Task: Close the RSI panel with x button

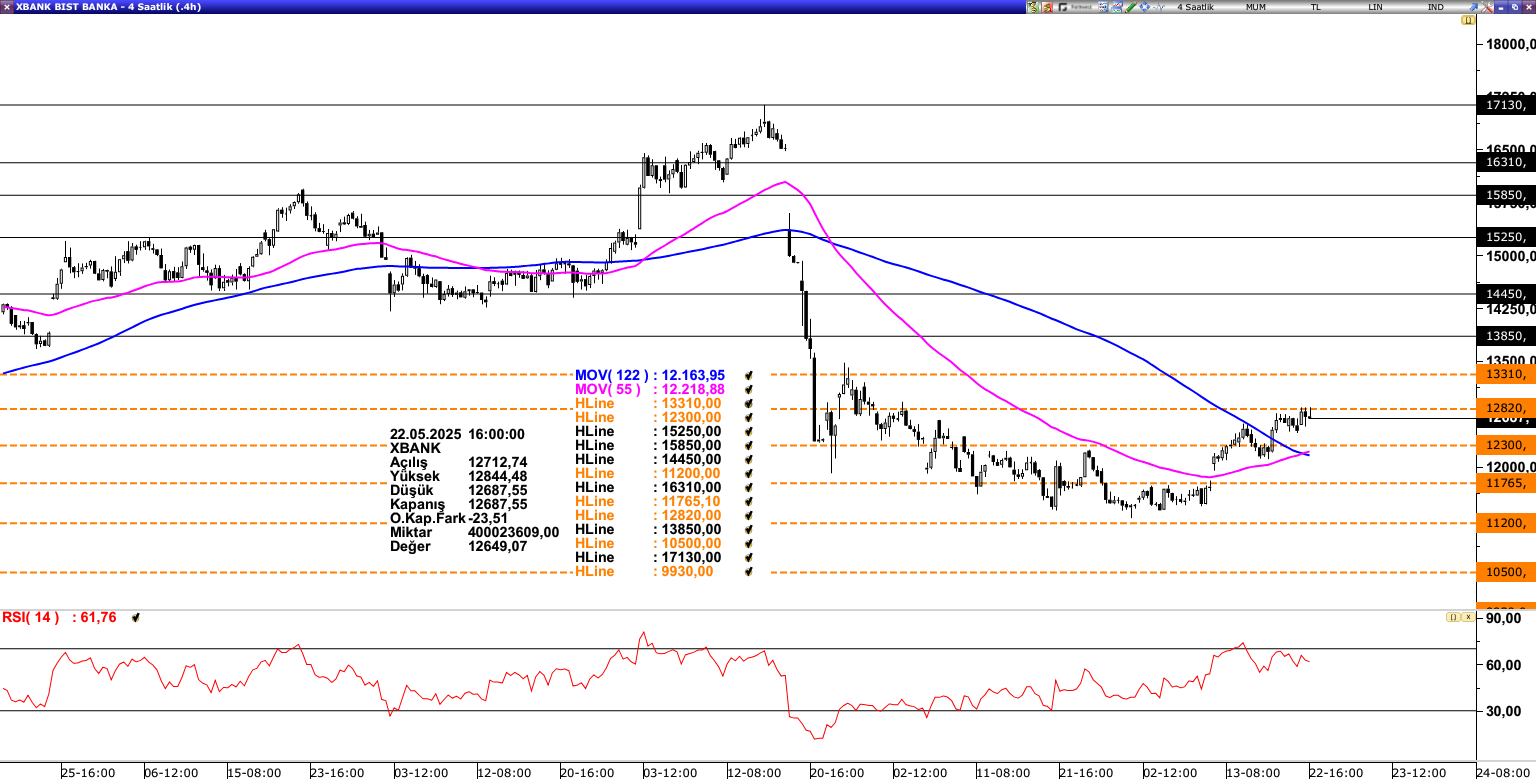Action: [1467, 617]
